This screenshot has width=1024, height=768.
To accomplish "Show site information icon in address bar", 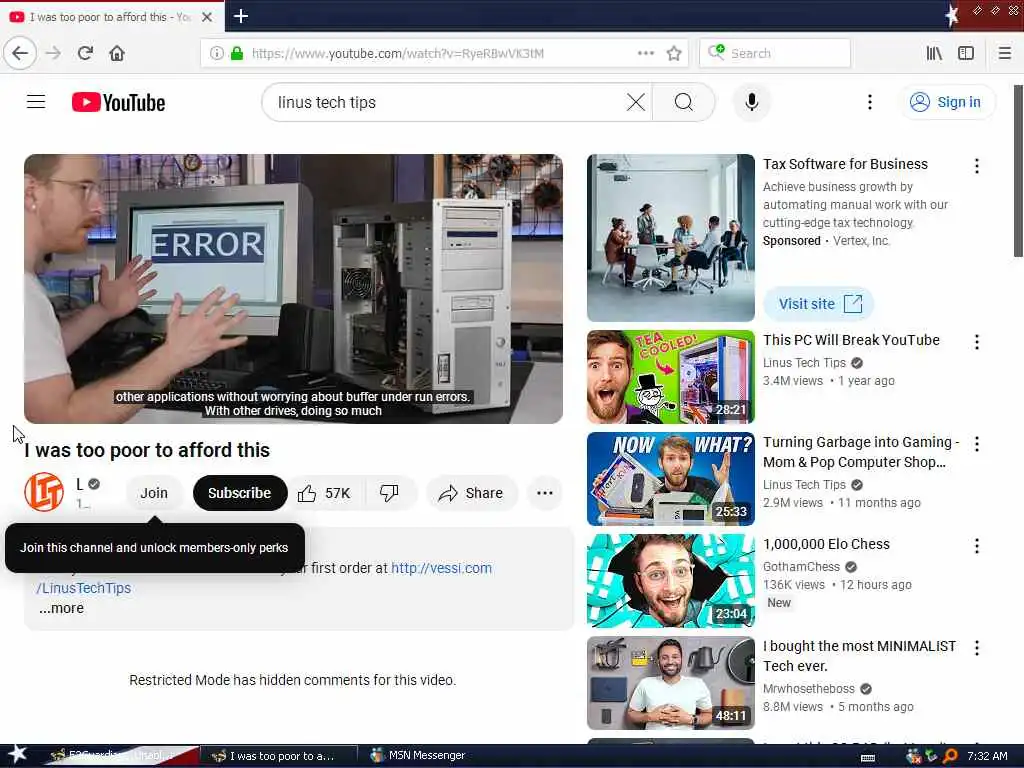I will (x=216, y=54).
